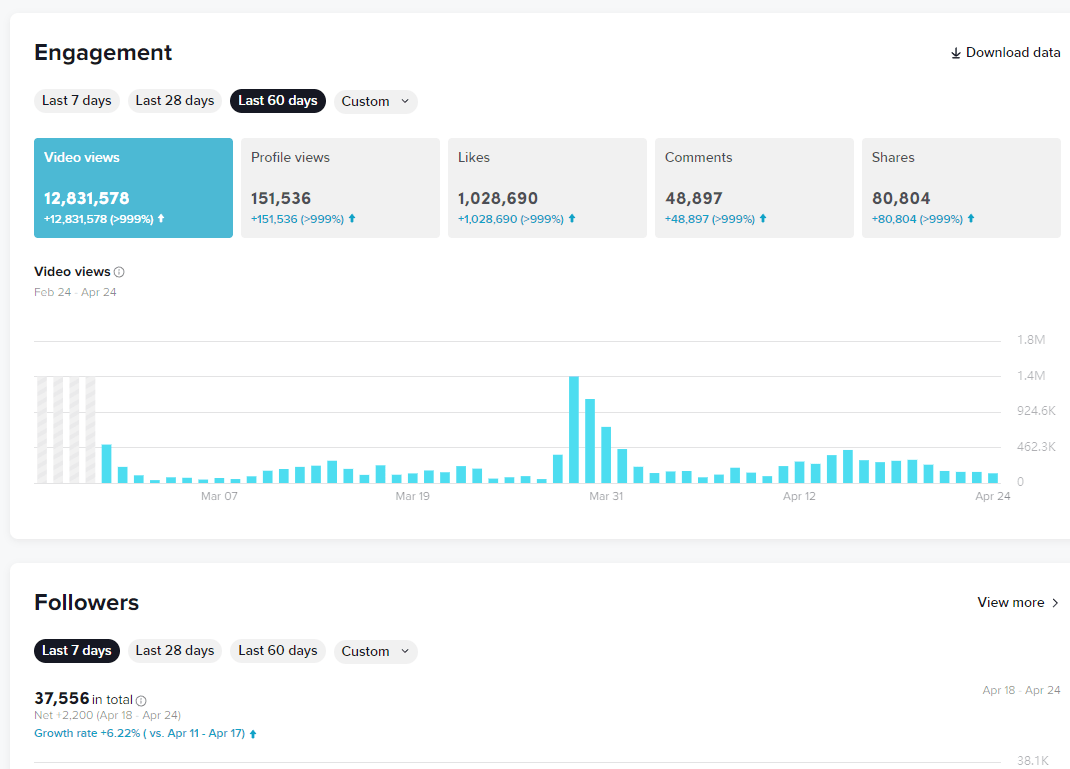This screenshot has width=1070, height=769.
Task: Select the Likes metric card
Action: pyautogui.click(x=547, y=188)
